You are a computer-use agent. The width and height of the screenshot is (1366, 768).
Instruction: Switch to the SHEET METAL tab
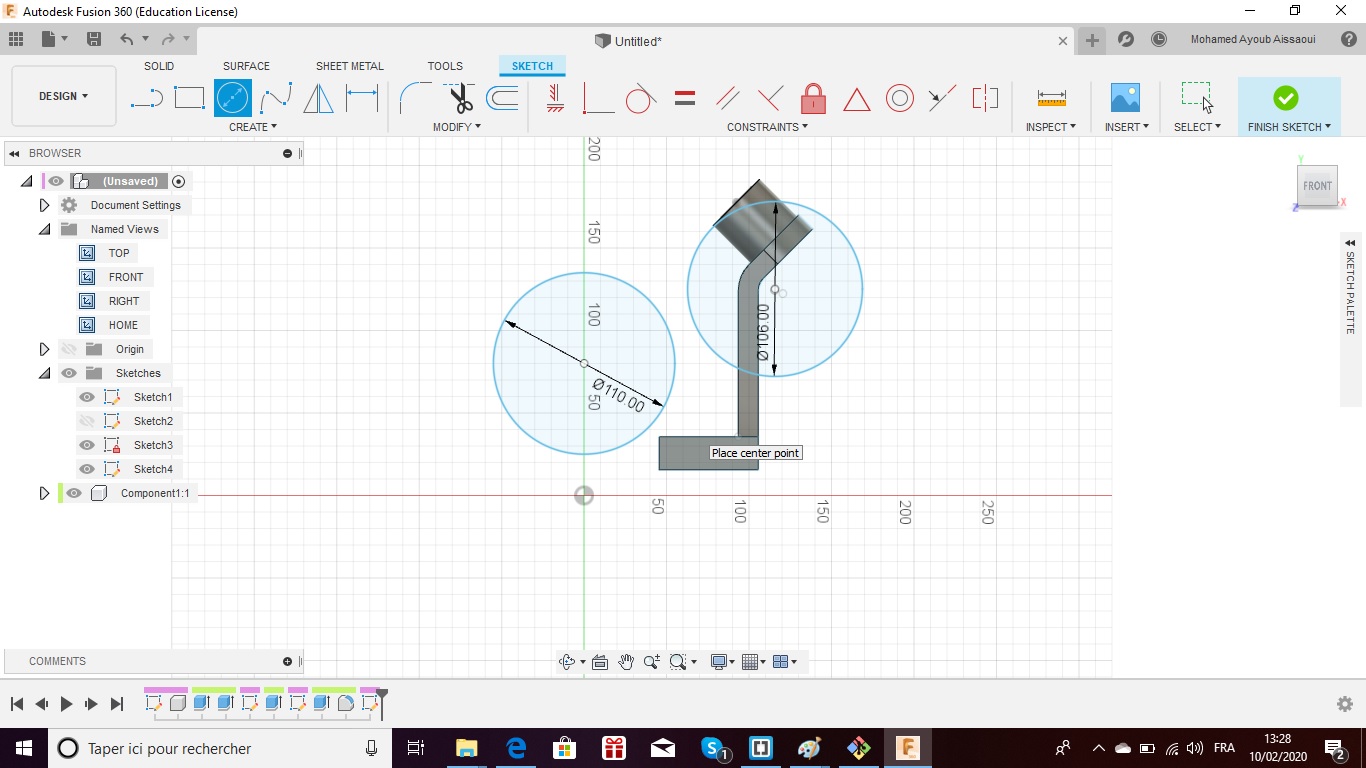pos(349,66)
